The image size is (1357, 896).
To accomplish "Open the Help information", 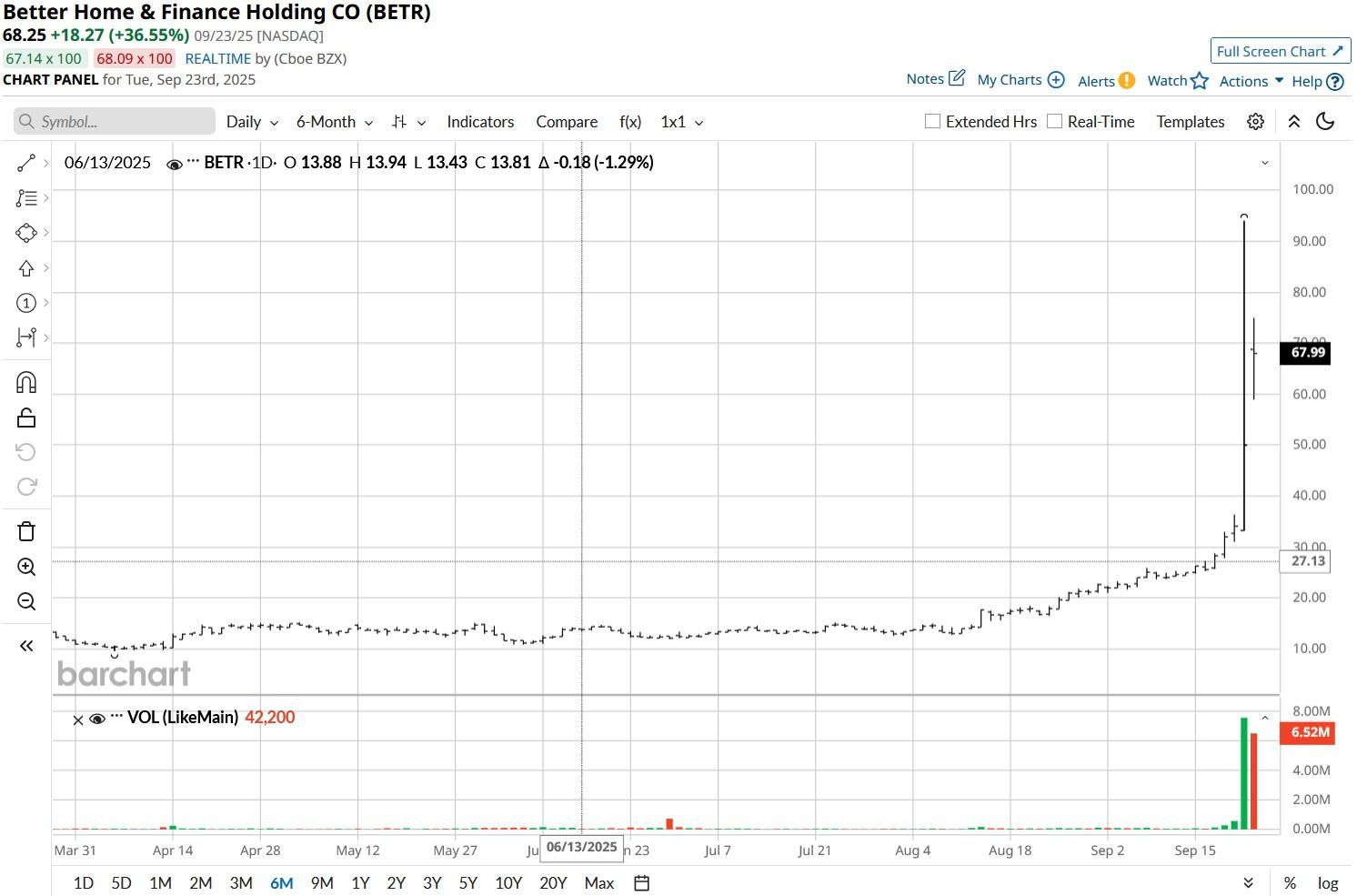I will [1318, 81].
